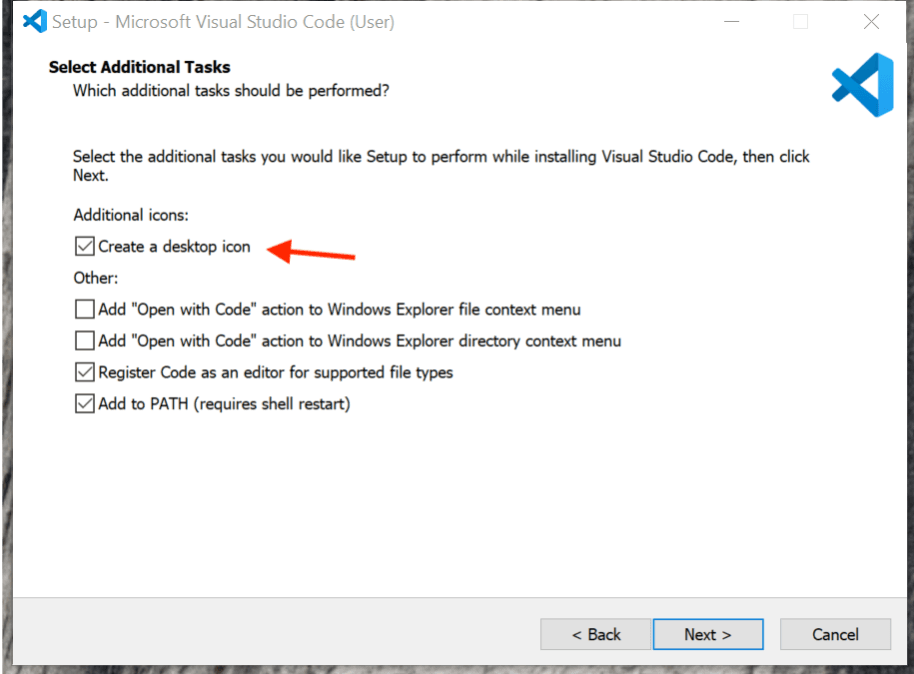Viewport: 914px width, 674px height.
Task: Click the Select Additional Tasks heading
Action: pyautogui.click(x=140, y=68)
